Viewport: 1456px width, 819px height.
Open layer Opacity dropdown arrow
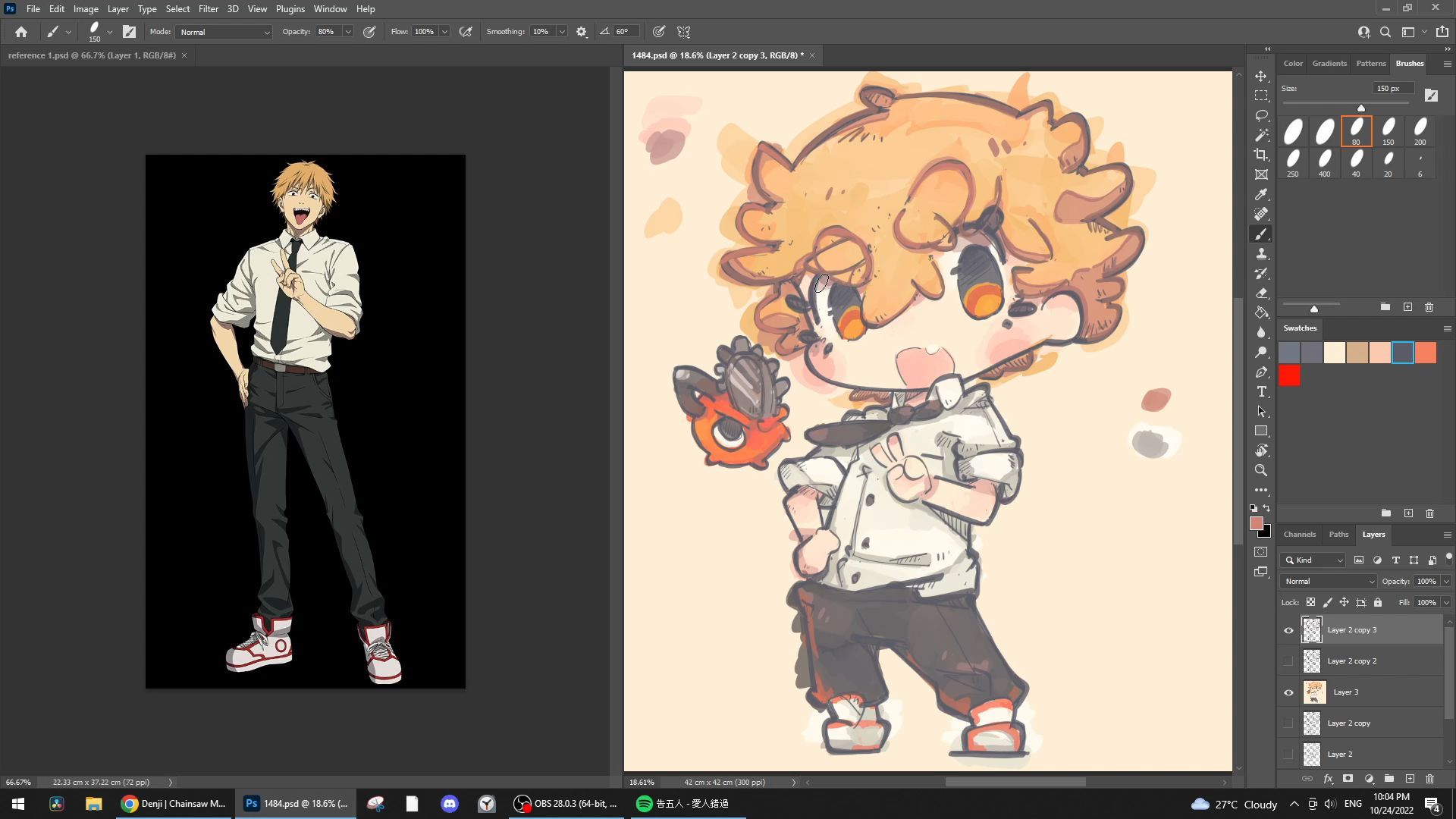click(x=1446, y=582)
